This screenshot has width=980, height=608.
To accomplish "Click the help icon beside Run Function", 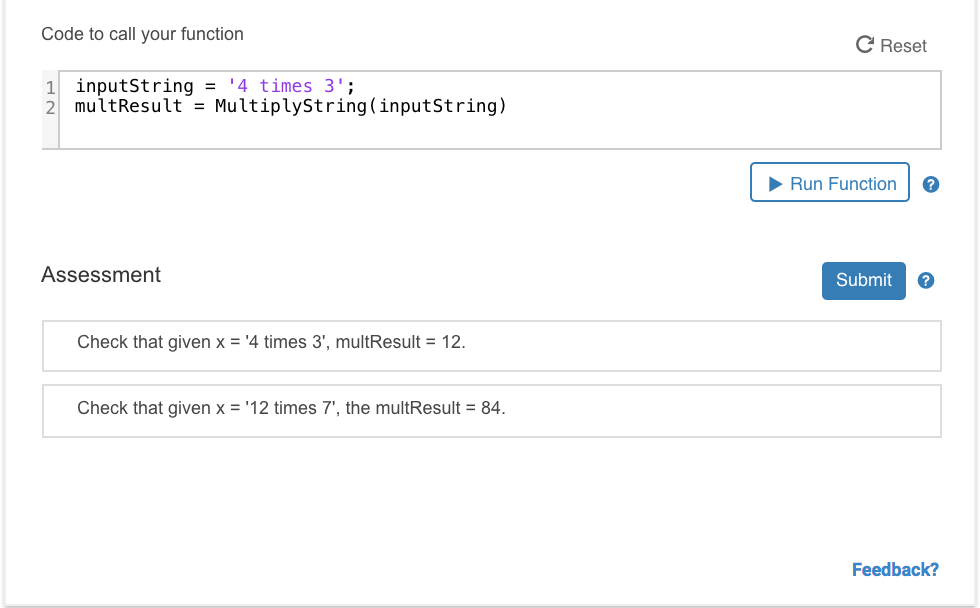I will tap(930, 184).
